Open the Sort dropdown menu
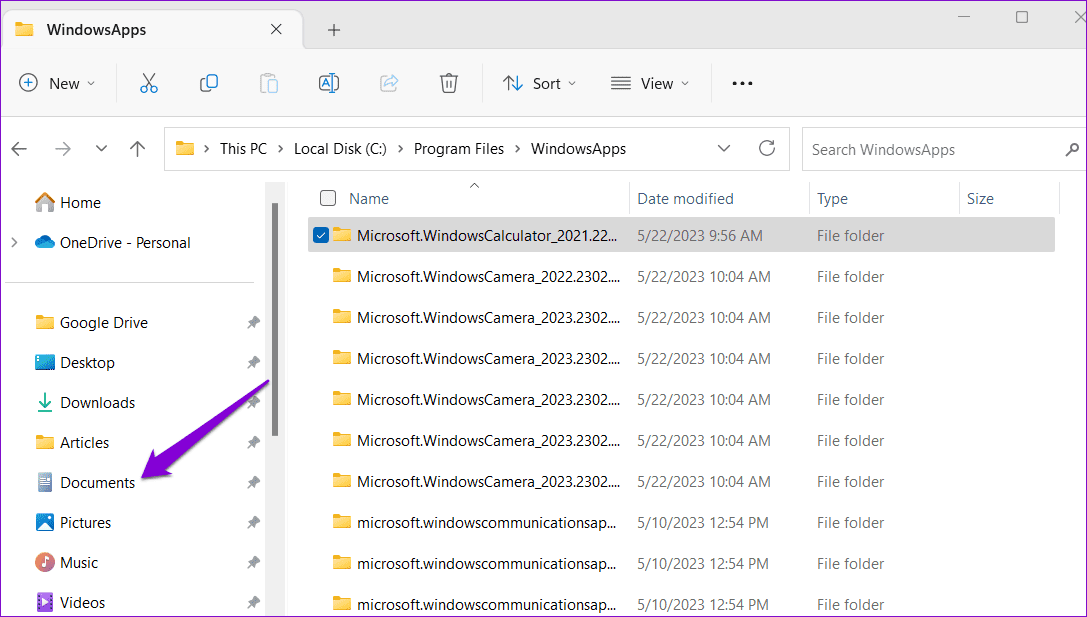The image size is (1087, 617). coord(539,83)
